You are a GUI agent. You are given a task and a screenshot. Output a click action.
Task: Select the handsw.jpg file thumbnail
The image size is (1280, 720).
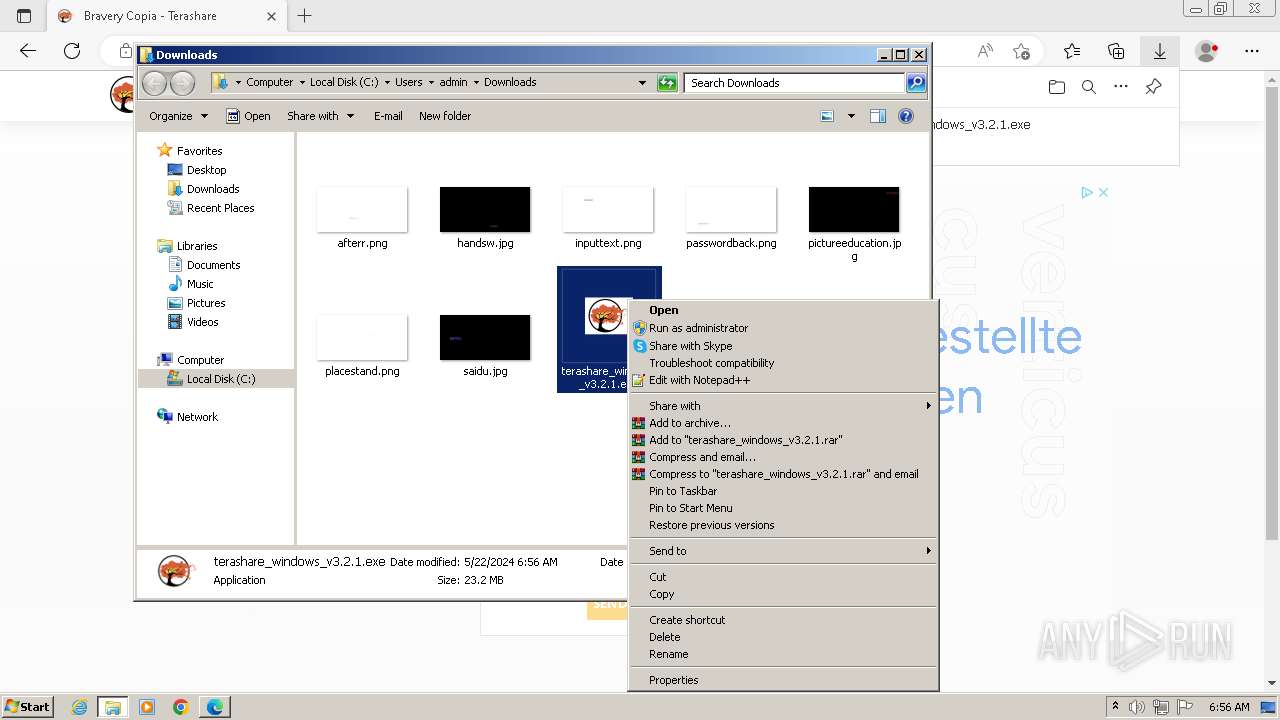(485, 210)
